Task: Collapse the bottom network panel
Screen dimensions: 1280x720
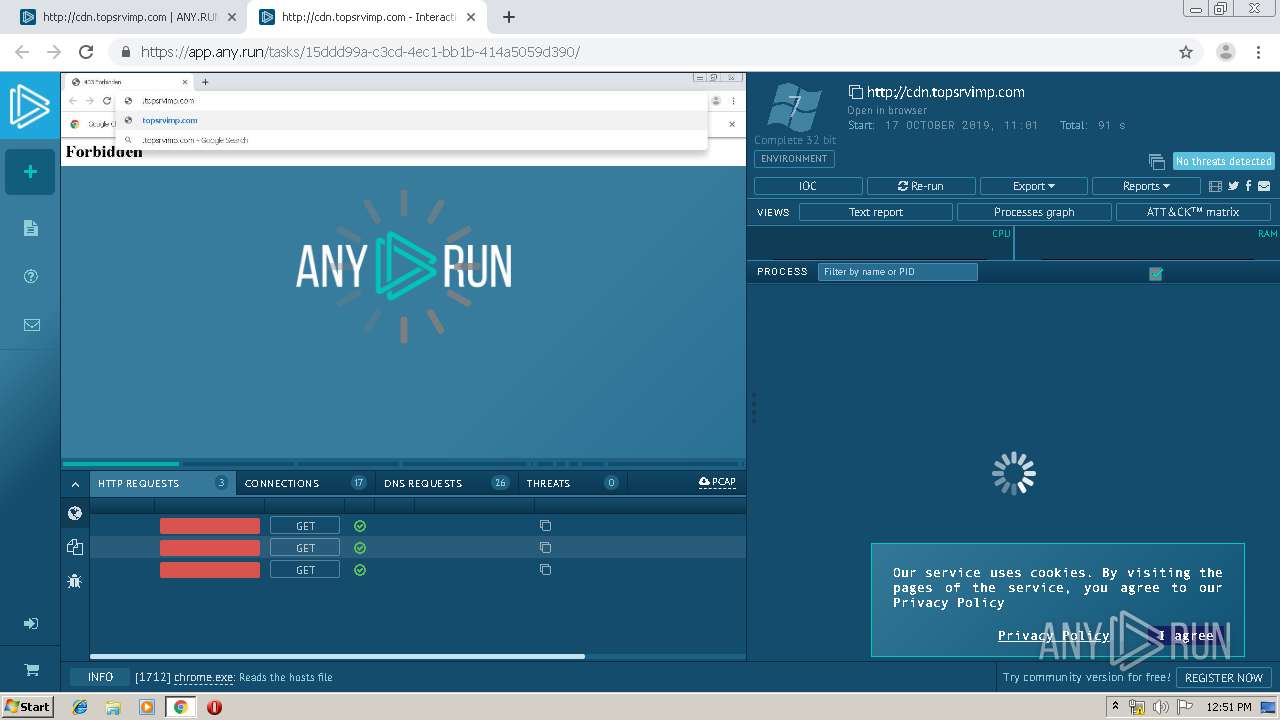Action: coord(75,483)
